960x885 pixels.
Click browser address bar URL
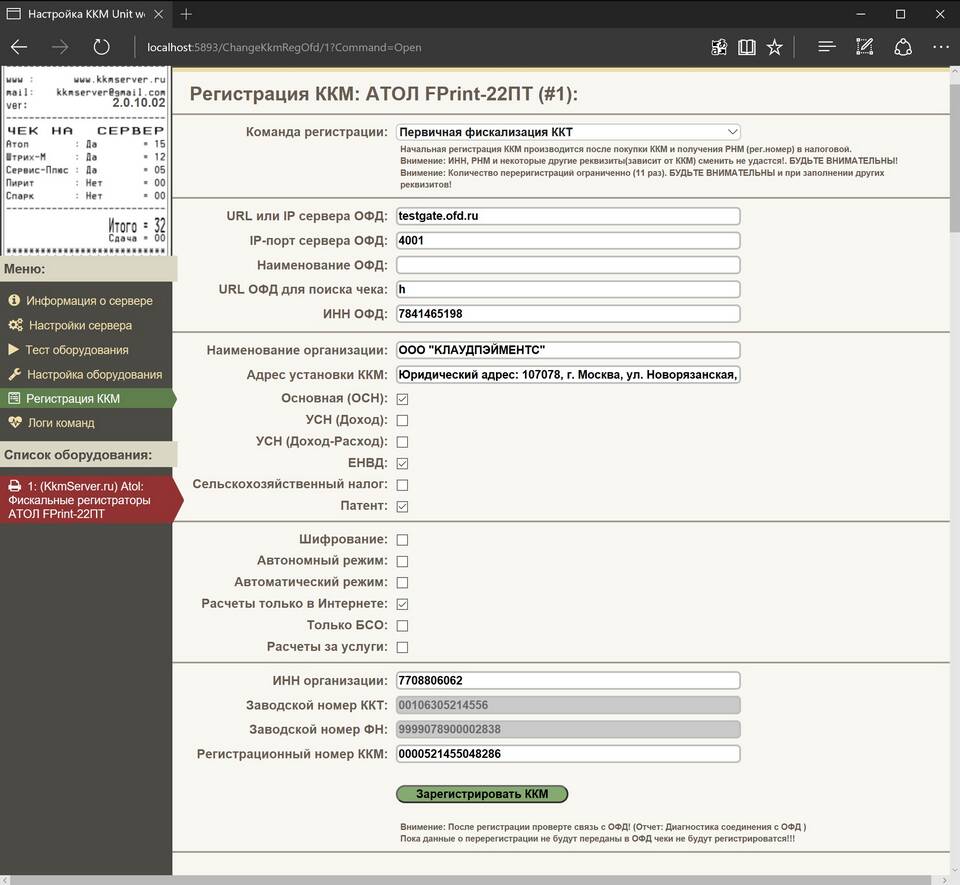[x=283, y=47]
